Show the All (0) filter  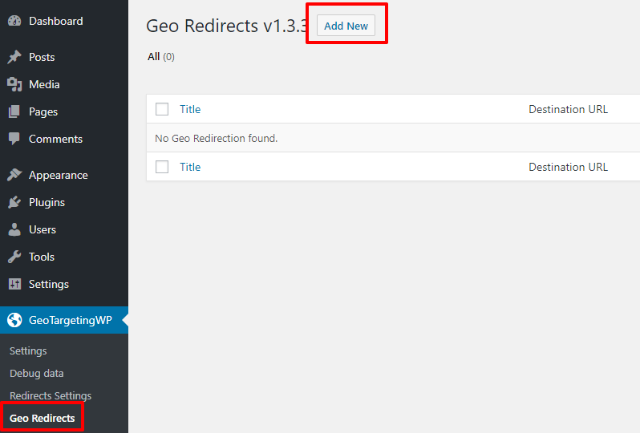click(x=161, y=57)
